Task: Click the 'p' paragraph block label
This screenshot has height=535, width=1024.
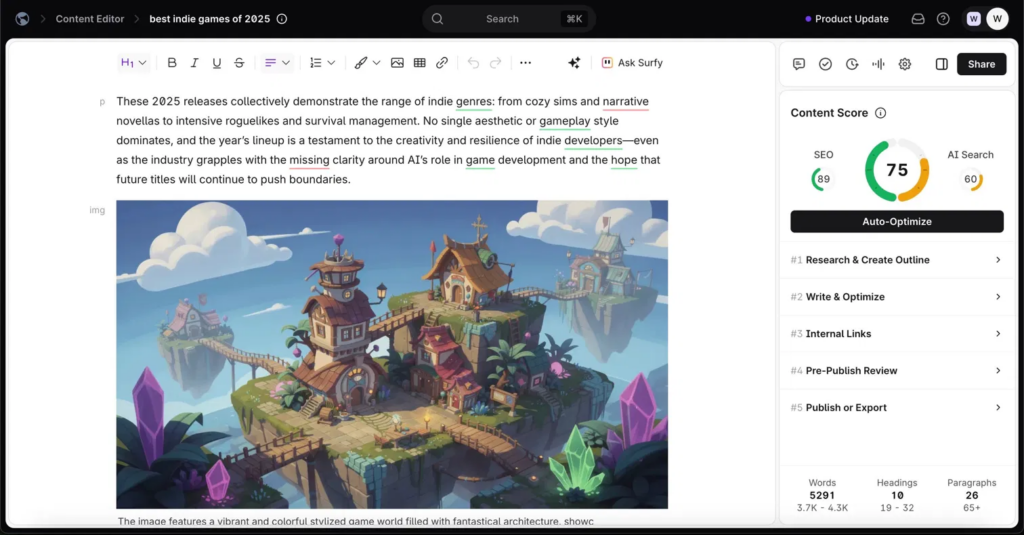Action: click(102, 102)
